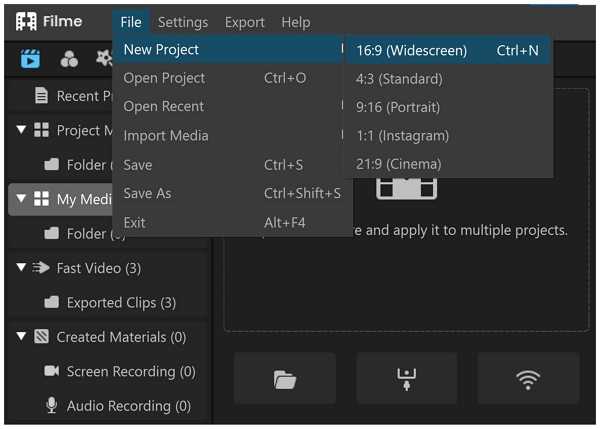Image resolution: width=600 pixels, height=429 pixels.
Task: Open the Export menu
Action: [x=244, y=22]
